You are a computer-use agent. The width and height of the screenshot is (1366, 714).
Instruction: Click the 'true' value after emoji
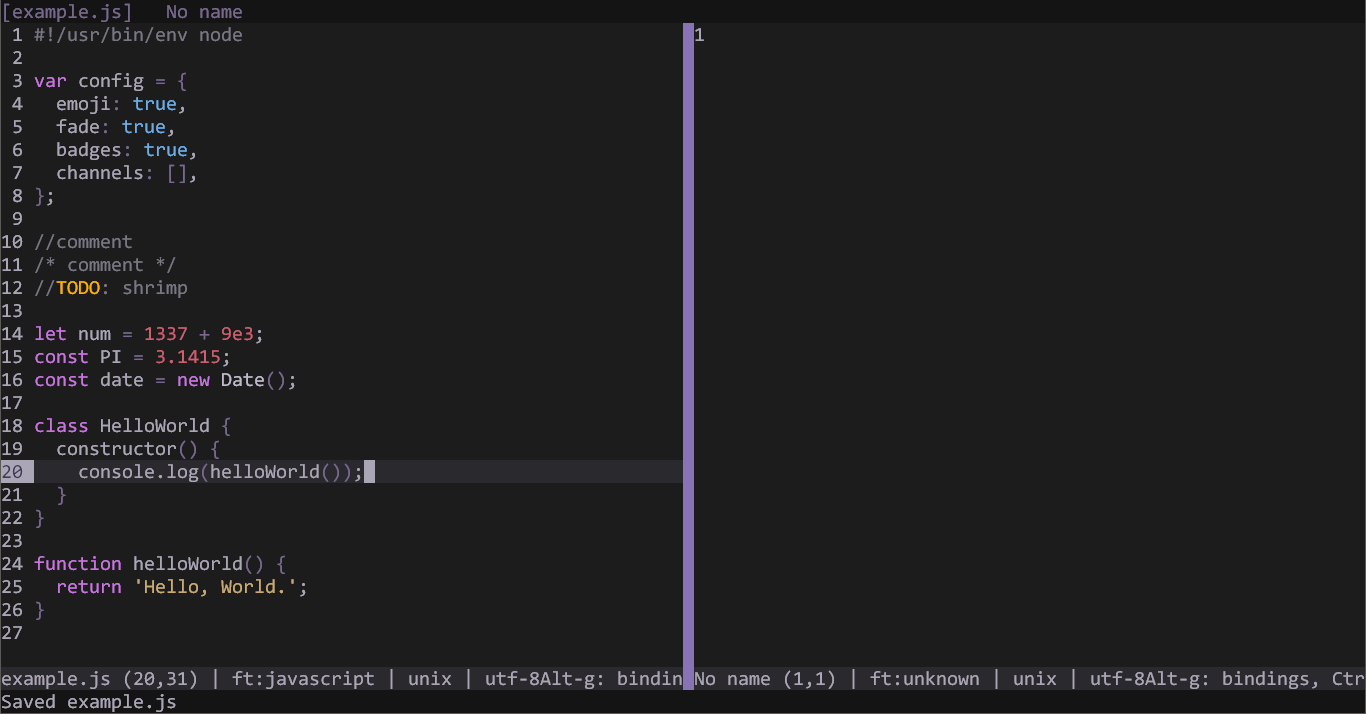tap(155, 104)
